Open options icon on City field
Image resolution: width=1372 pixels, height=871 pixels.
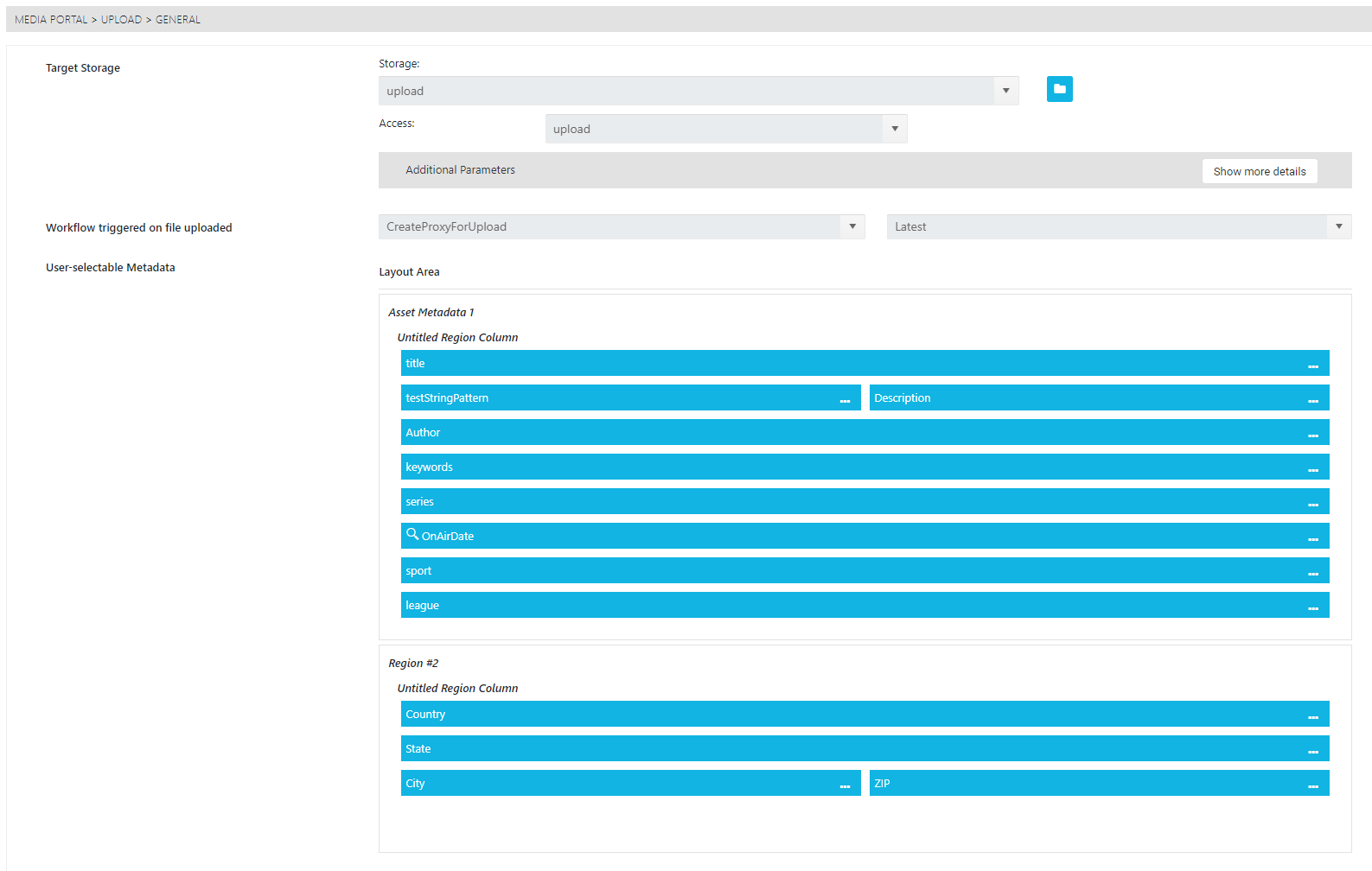844,785
